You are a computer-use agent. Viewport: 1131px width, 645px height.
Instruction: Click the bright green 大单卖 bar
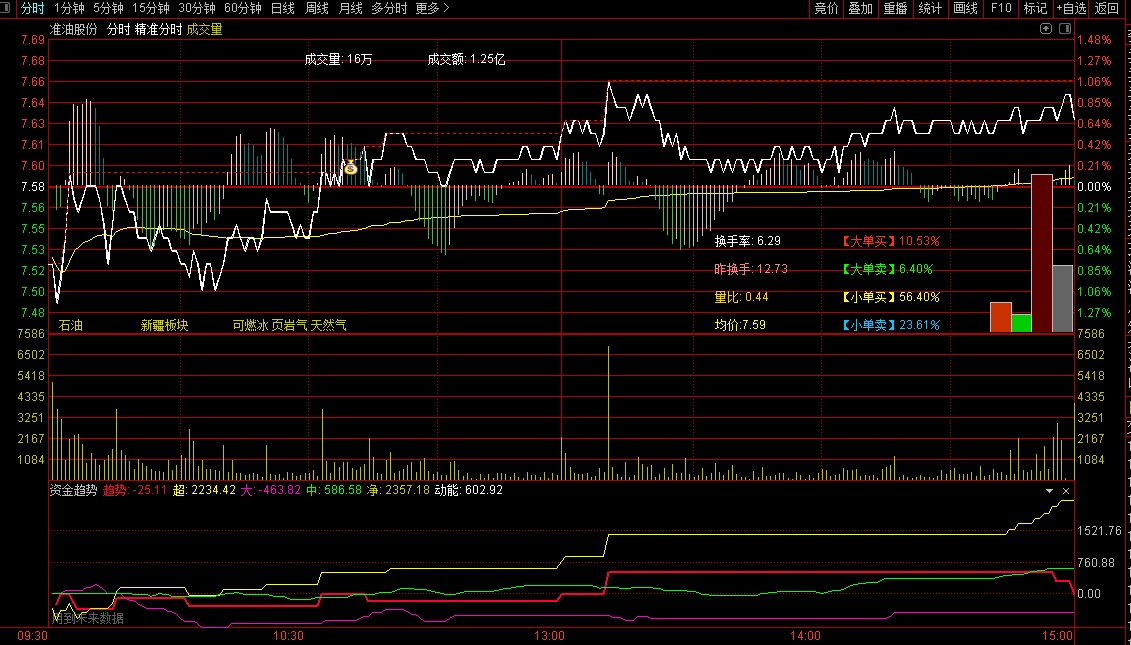point(1021,323)
